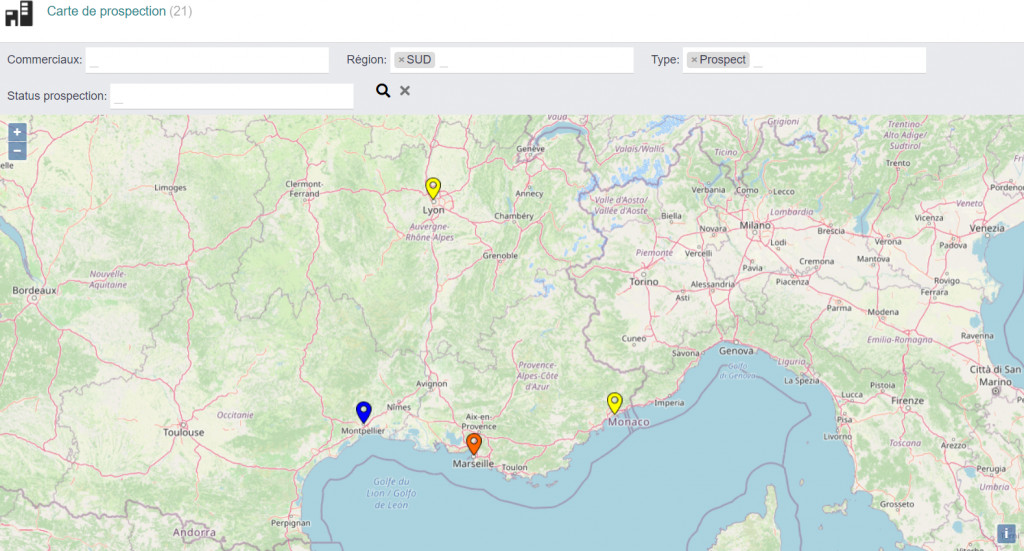Screen dimensions: 1024x551
Task: Zoom out on the map
Action: [17, 151]
